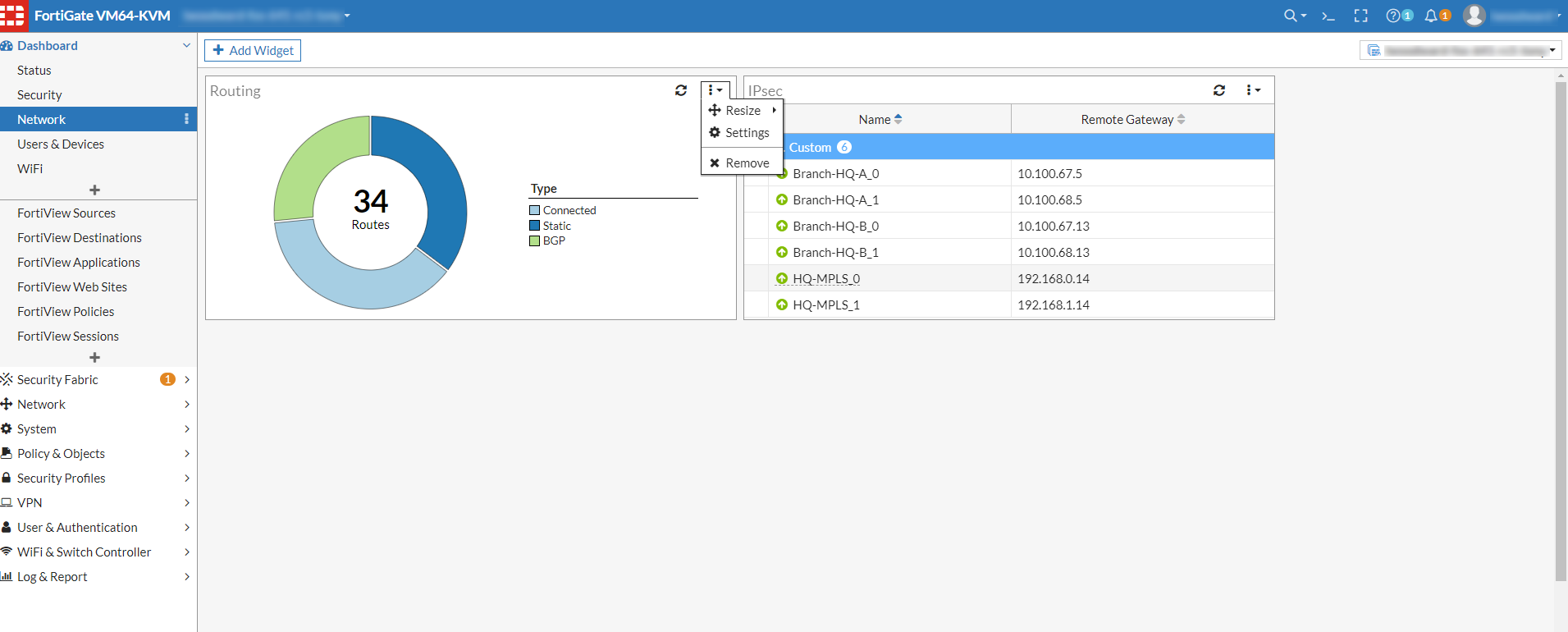Viewport: 1568px width, 632px height.
Task: Click the BGP legend color swatch
Action: pos(535,240)
